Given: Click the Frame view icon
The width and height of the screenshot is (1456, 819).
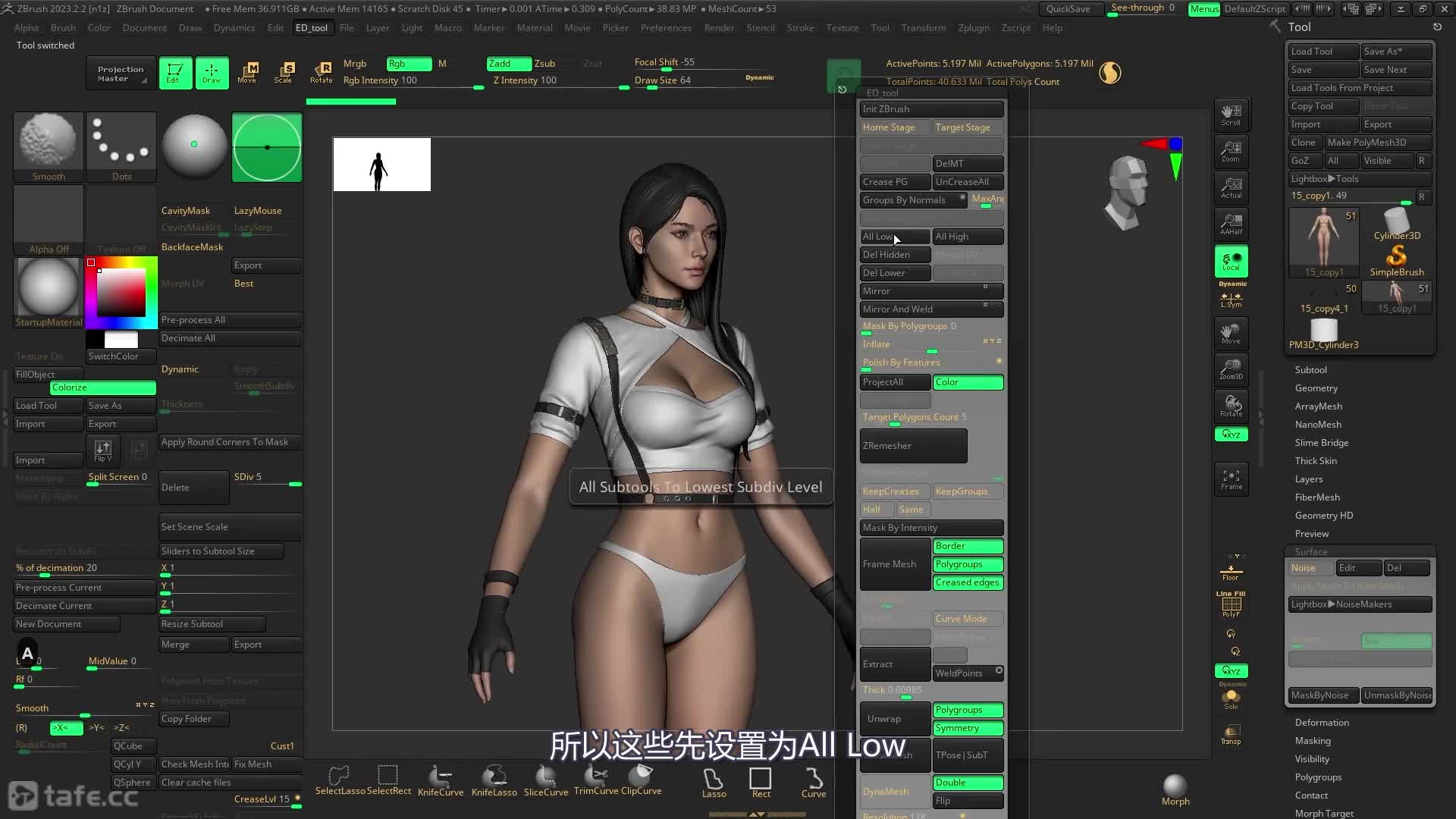Looking at the screenshot, I should [x=1231, y=479].
